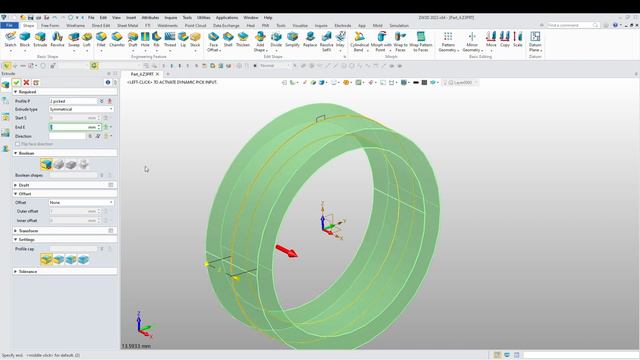The width and height of the screenshot is (640, 360).
Task: Select the Lip tool
Action: (x=183, y=40)
